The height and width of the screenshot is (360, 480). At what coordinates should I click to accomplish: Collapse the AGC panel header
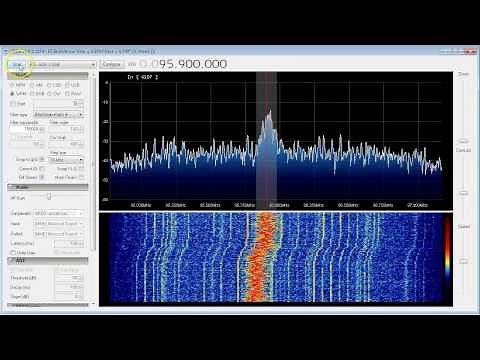(x=48, y=260)
